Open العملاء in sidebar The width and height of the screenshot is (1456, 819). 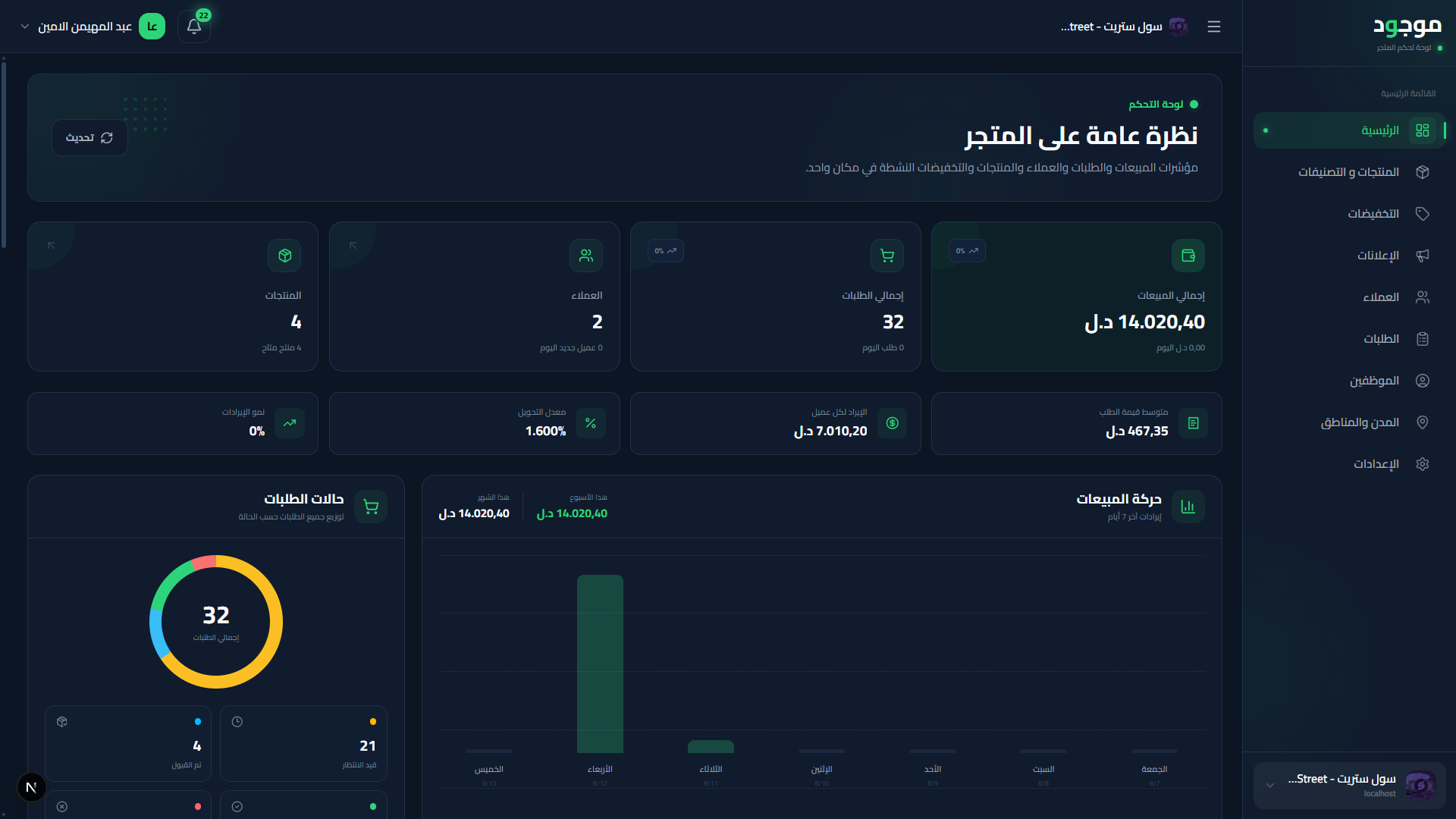pos(1349,297)
